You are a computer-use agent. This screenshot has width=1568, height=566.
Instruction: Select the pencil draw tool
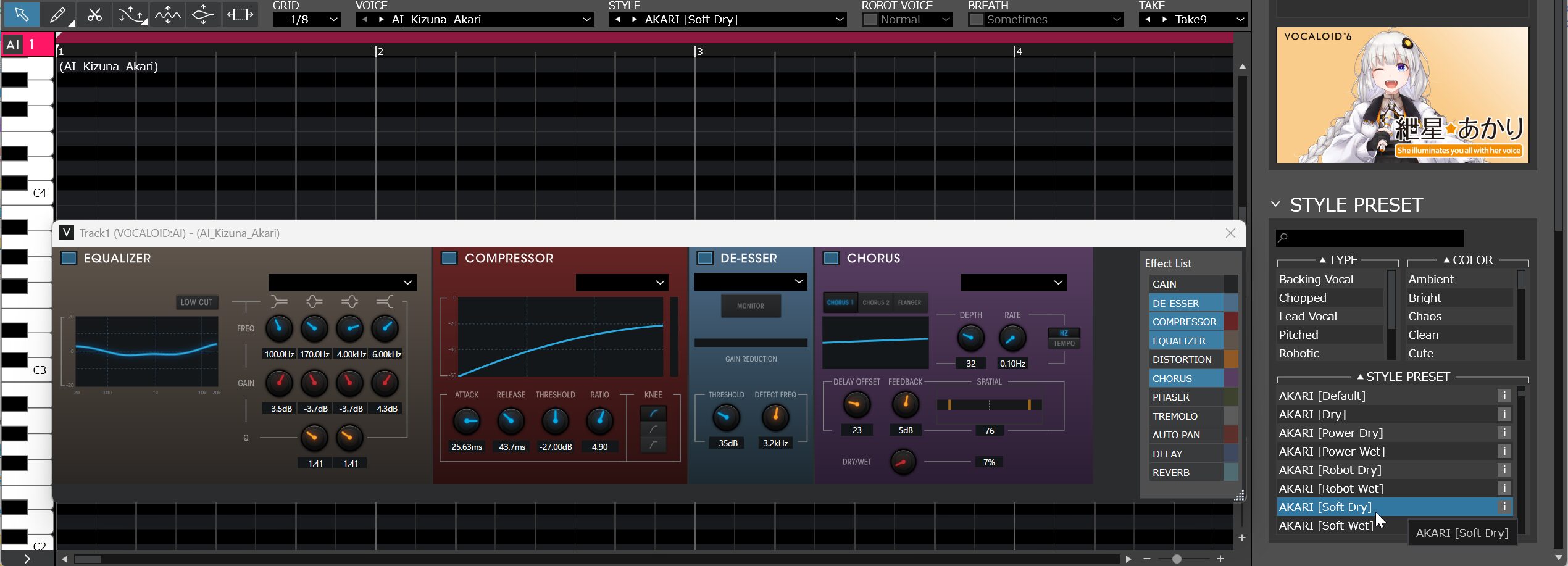(58, 14)
